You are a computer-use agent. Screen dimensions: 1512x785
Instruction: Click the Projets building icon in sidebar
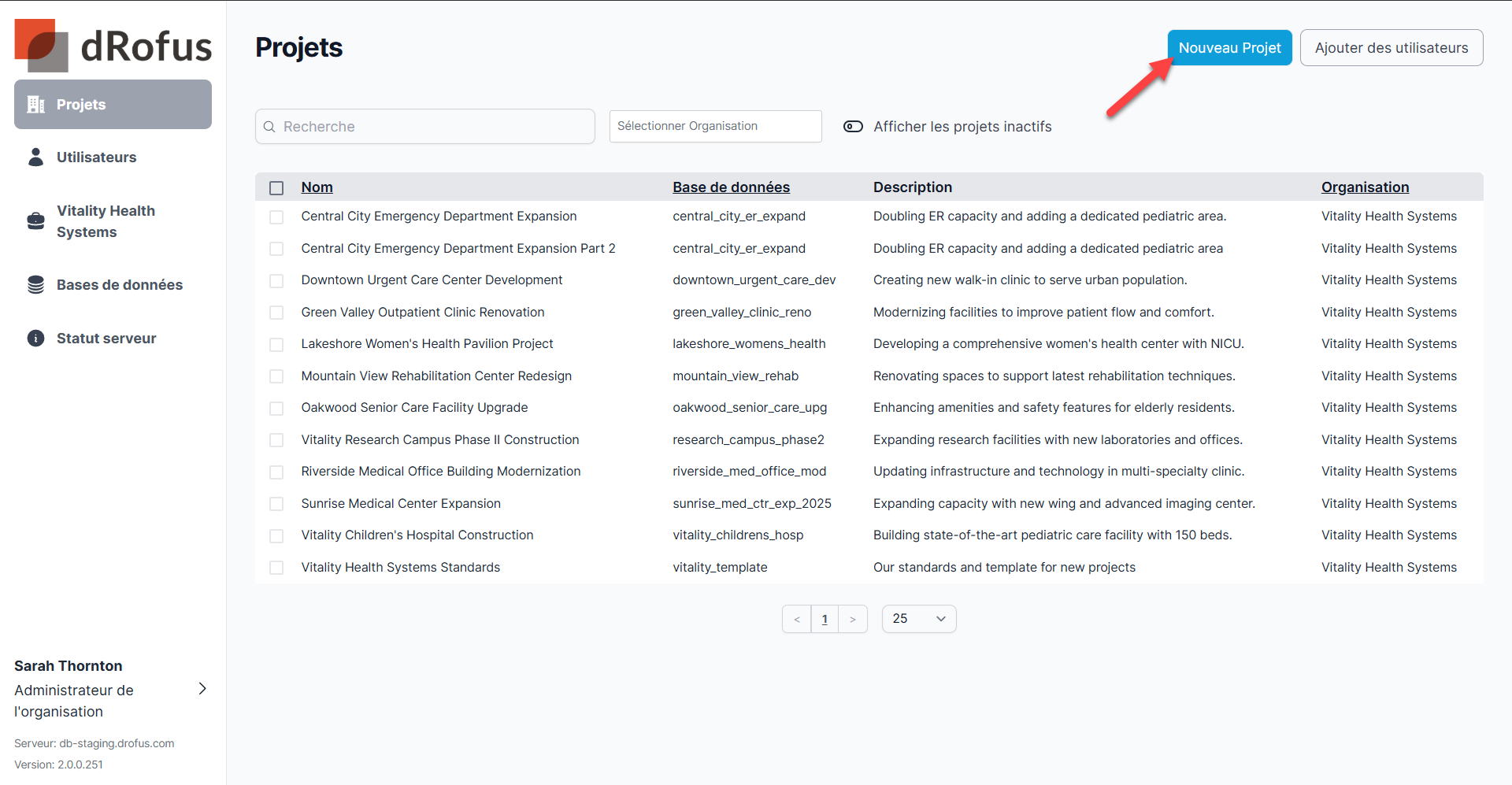coord(36,105)
